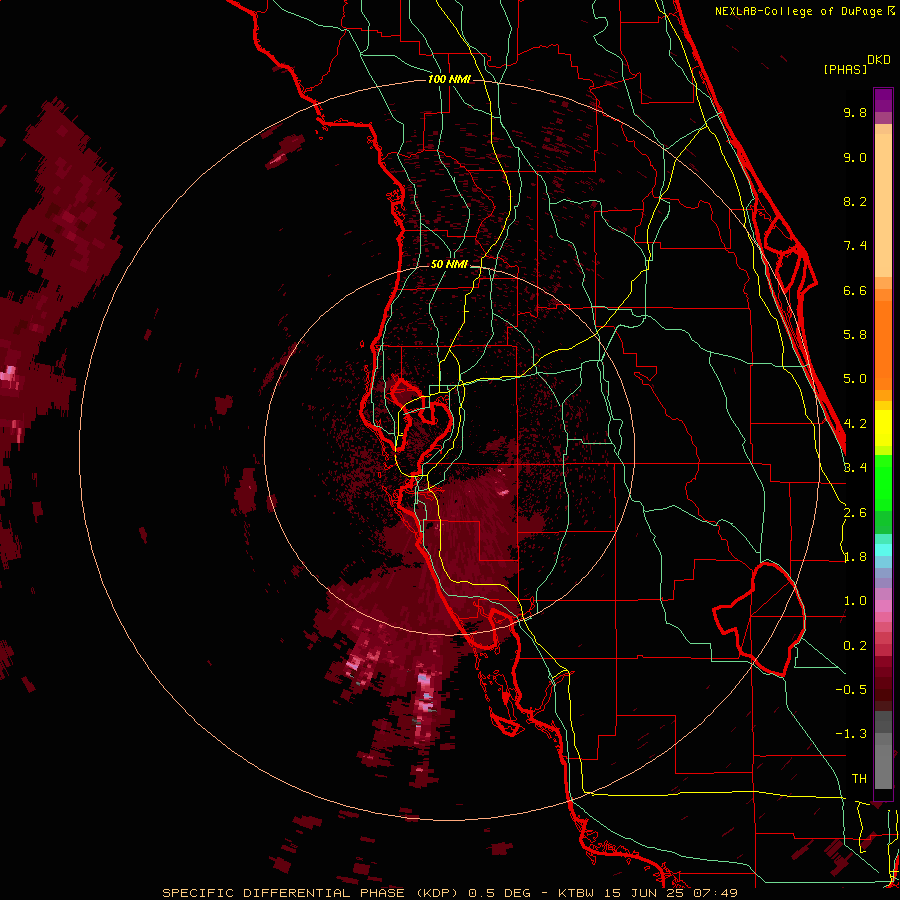
Task: Select the 100 NMI range ring label
Action: point(449,79)
